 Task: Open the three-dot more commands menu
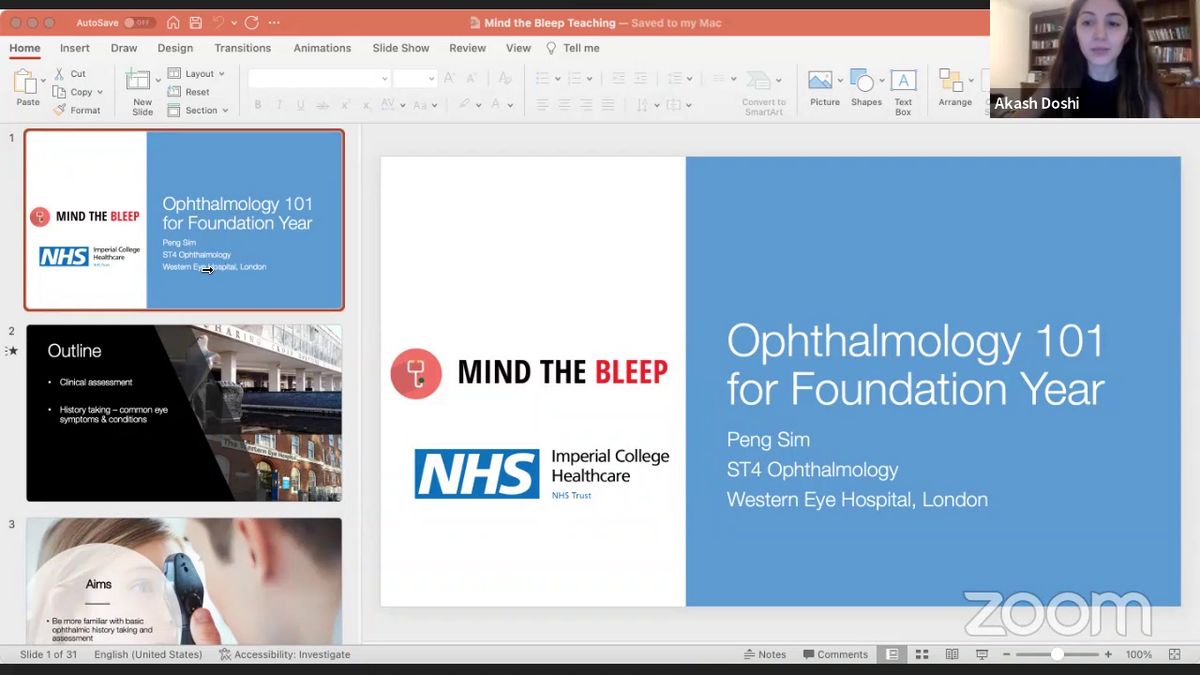[274, 22]
